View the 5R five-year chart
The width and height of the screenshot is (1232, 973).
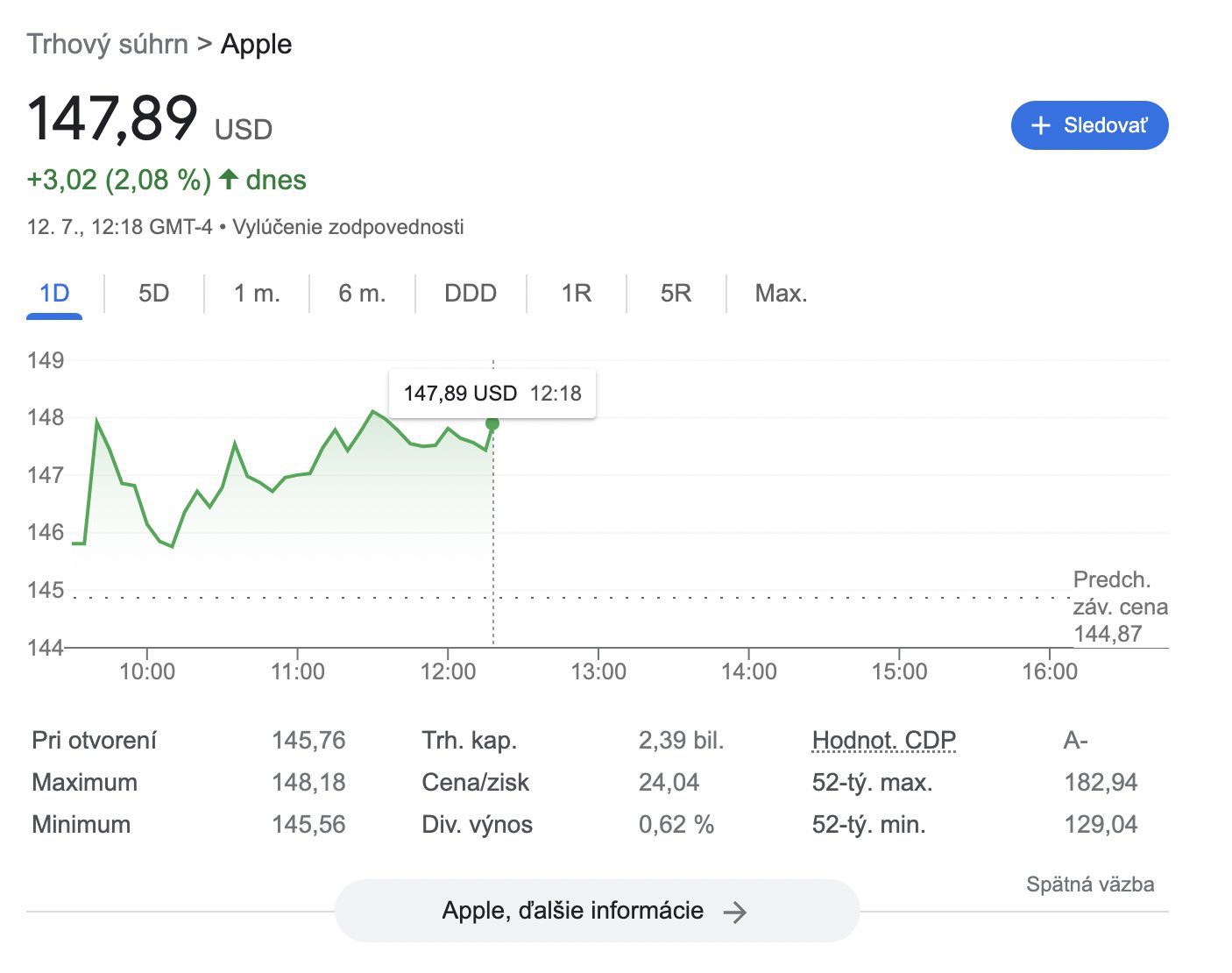(676, 293)
